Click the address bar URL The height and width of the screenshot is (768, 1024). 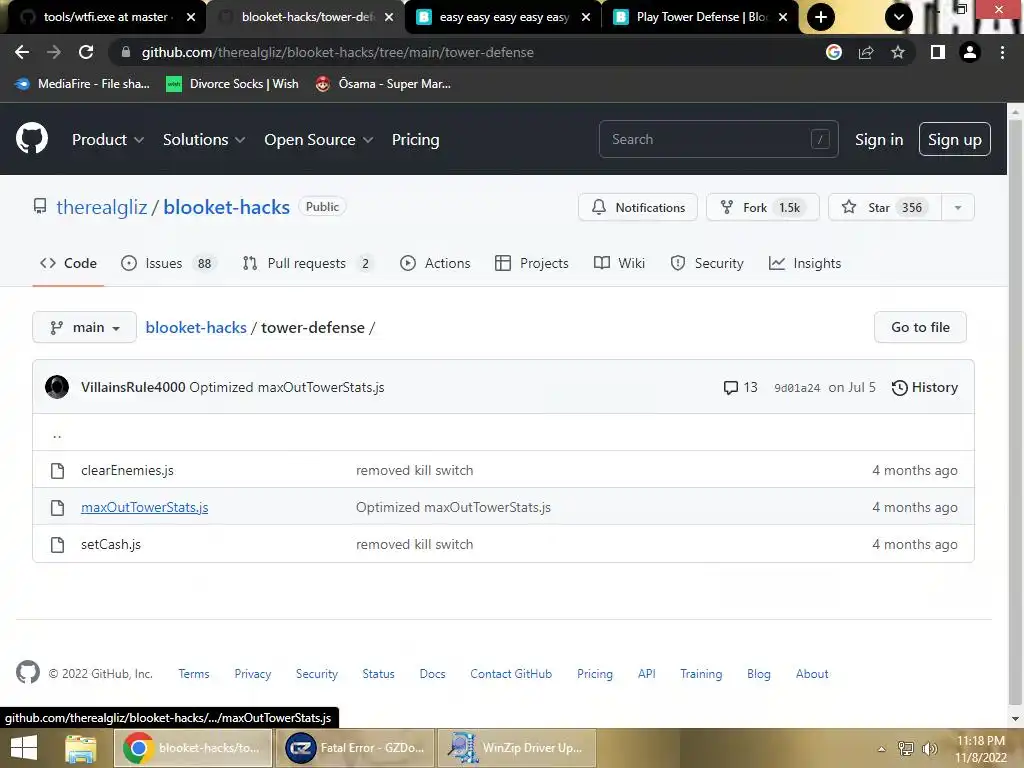click(x=338, y=52)
